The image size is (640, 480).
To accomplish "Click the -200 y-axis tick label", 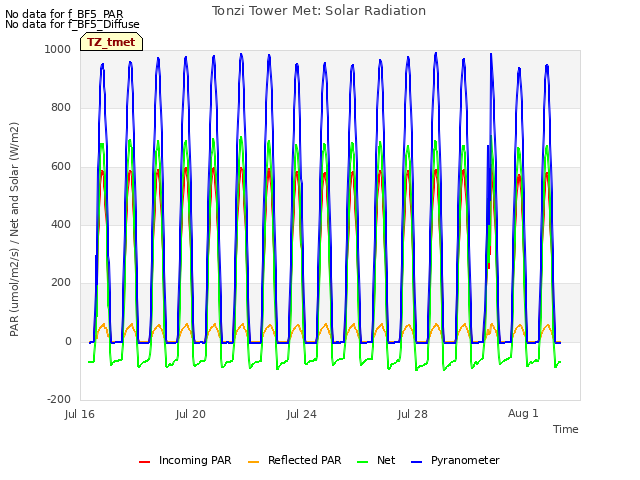I will (x=59, y=399).
